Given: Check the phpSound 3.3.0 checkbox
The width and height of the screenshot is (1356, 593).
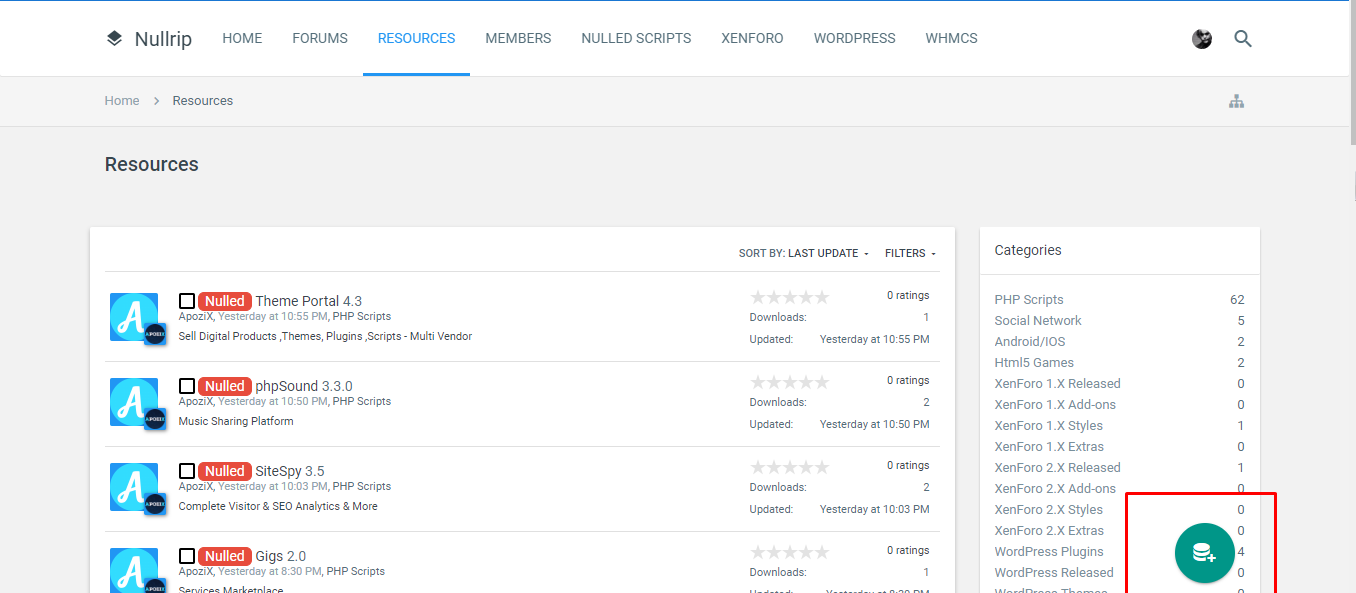Looking at the screenshot, I should (187, 386).
